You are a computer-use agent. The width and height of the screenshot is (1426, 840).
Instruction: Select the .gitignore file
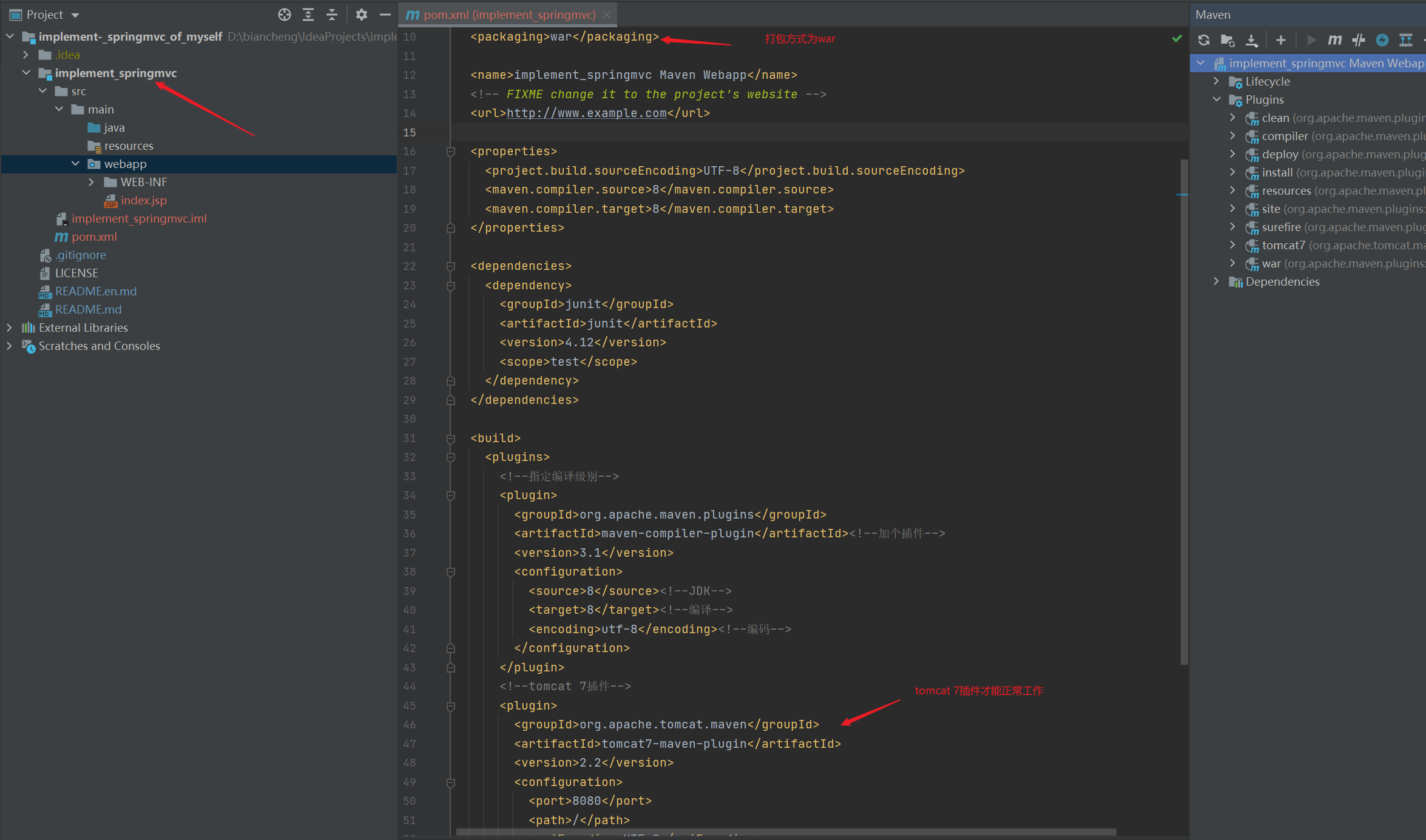tap(81, 255)
